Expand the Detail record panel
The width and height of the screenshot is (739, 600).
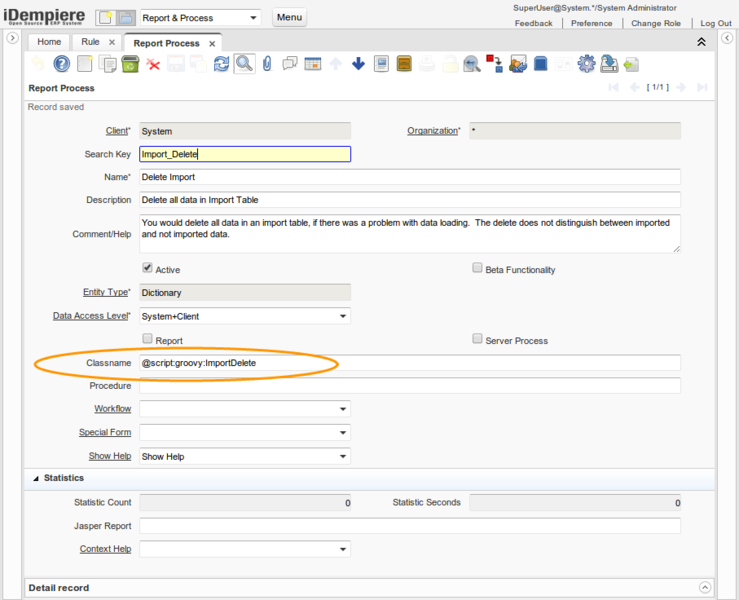pos(705,588)
